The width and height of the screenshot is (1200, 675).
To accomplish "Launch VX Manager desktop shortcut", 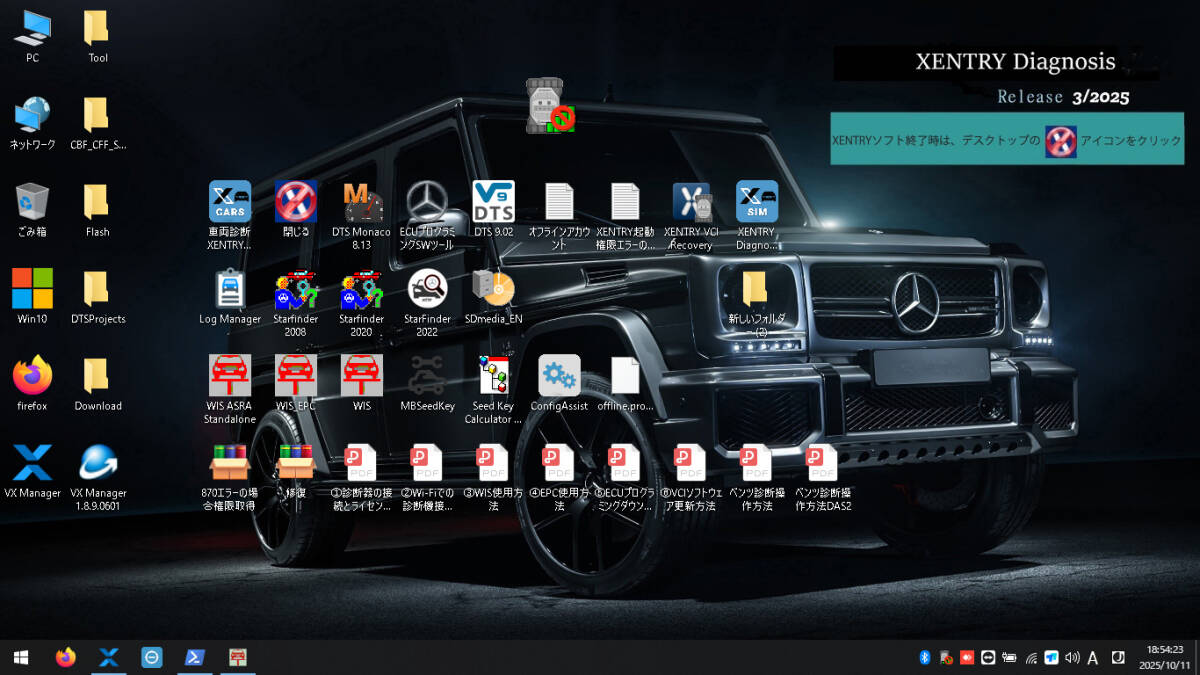I will click(x=32, y=471).
